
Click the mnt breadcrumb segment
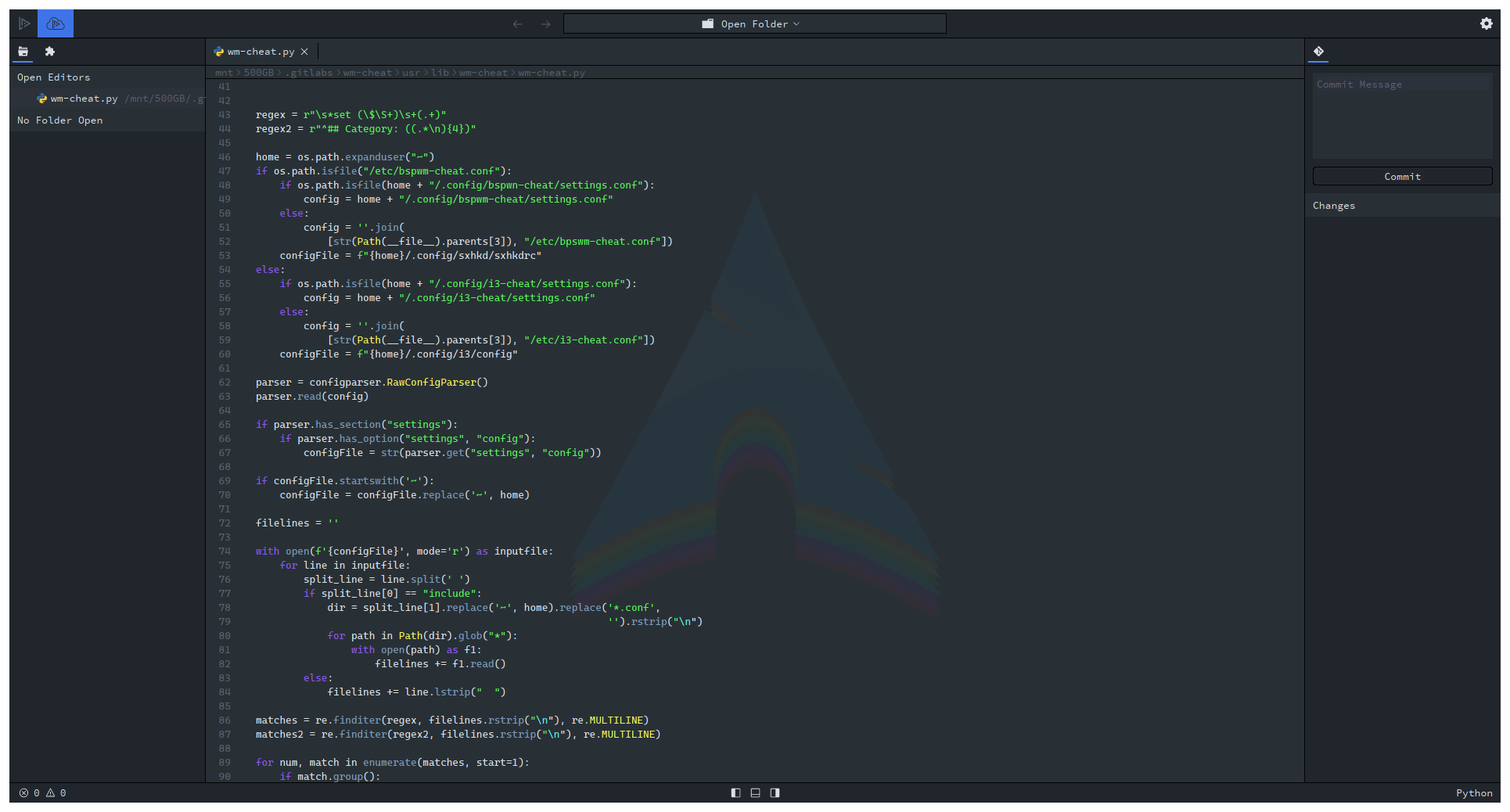click(x=224, y=73)
